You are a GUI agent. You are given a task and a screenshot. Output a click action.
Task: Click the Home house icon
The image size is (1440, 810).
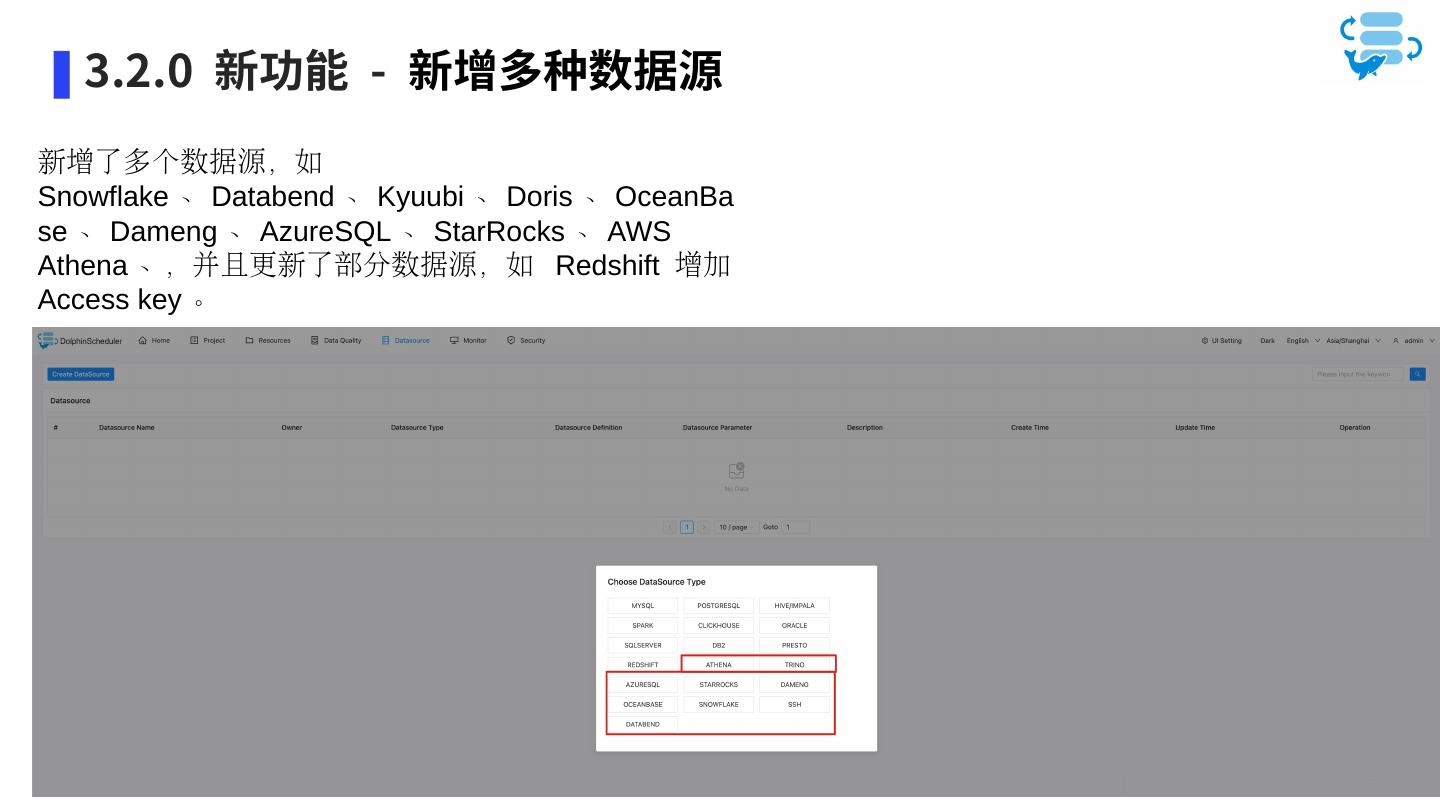pos(143,341)
